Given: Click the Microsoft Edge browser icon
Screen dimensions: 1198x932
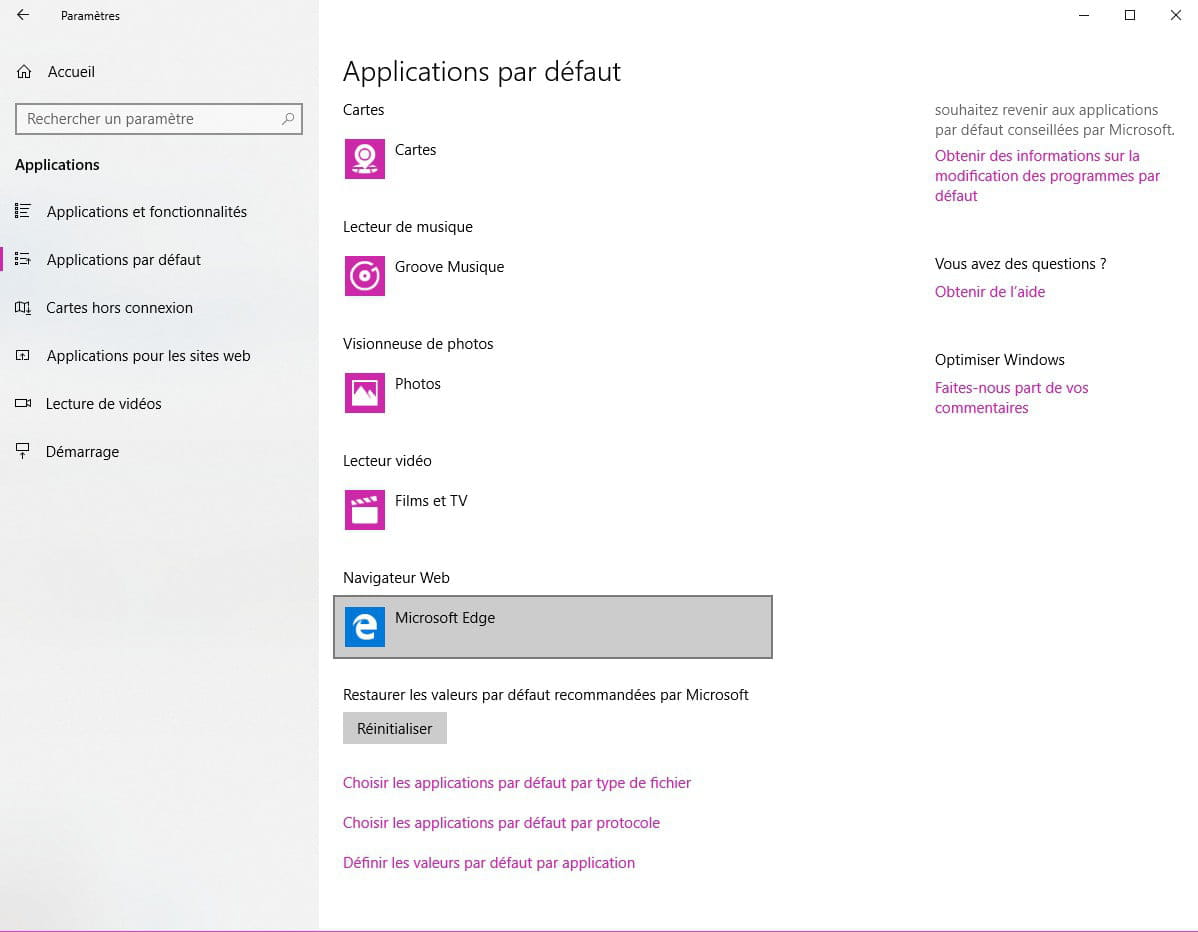Looking at the screenshot, I should [x=364, y=626].
